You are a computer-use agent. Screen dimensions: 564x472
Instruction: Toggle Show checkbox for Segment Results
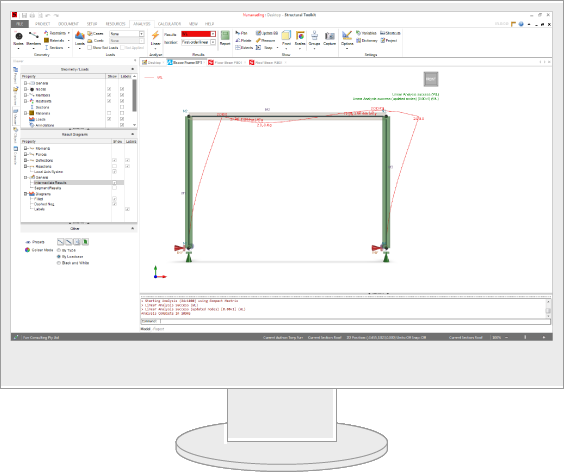pos(114,188)
